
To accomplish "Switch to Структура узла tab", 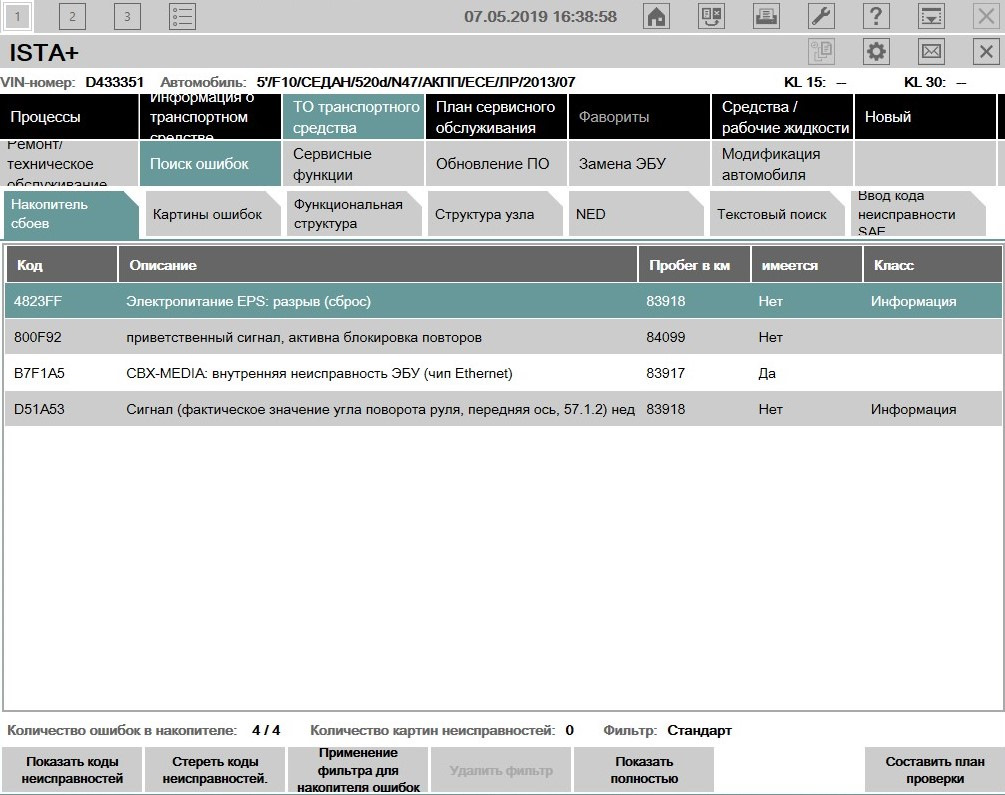I will click(x=495, y=214).
